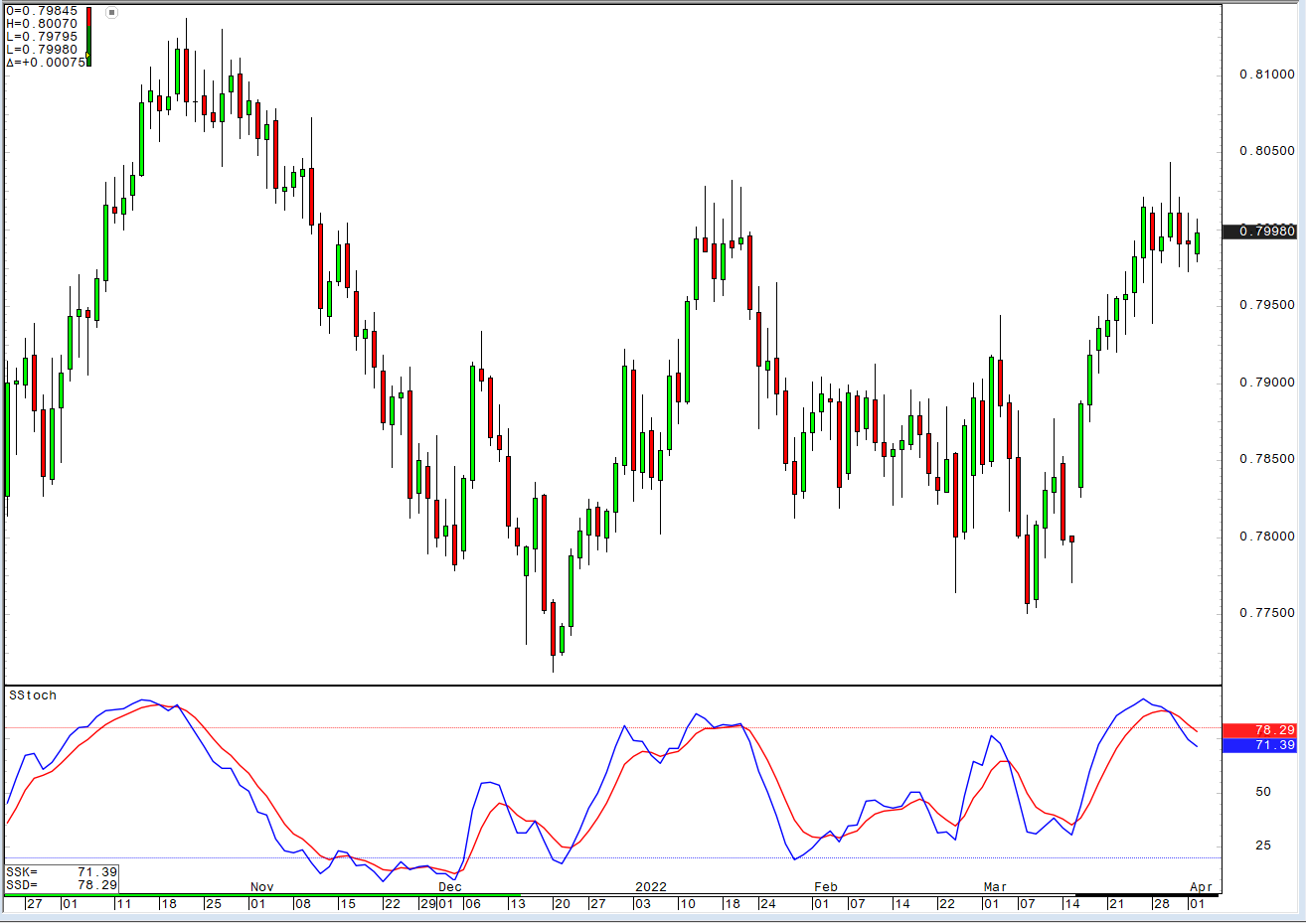This screenshot has height=924, width=1306.
Task: Click the Apr month label on the time axis
Action: pyautogui.click(x=1201, y=887)
